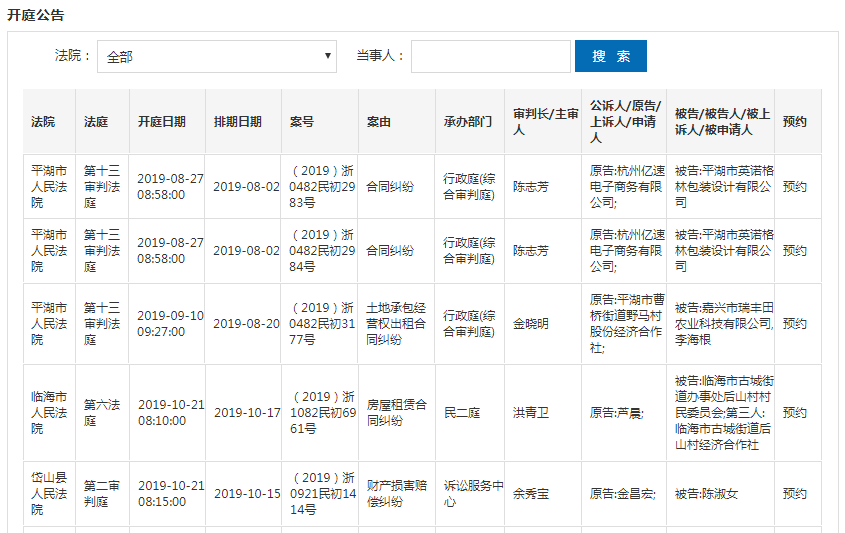The image size is (845, 533).
Task: Select the 审判长/主审人 column header
Action: [545, 122]
